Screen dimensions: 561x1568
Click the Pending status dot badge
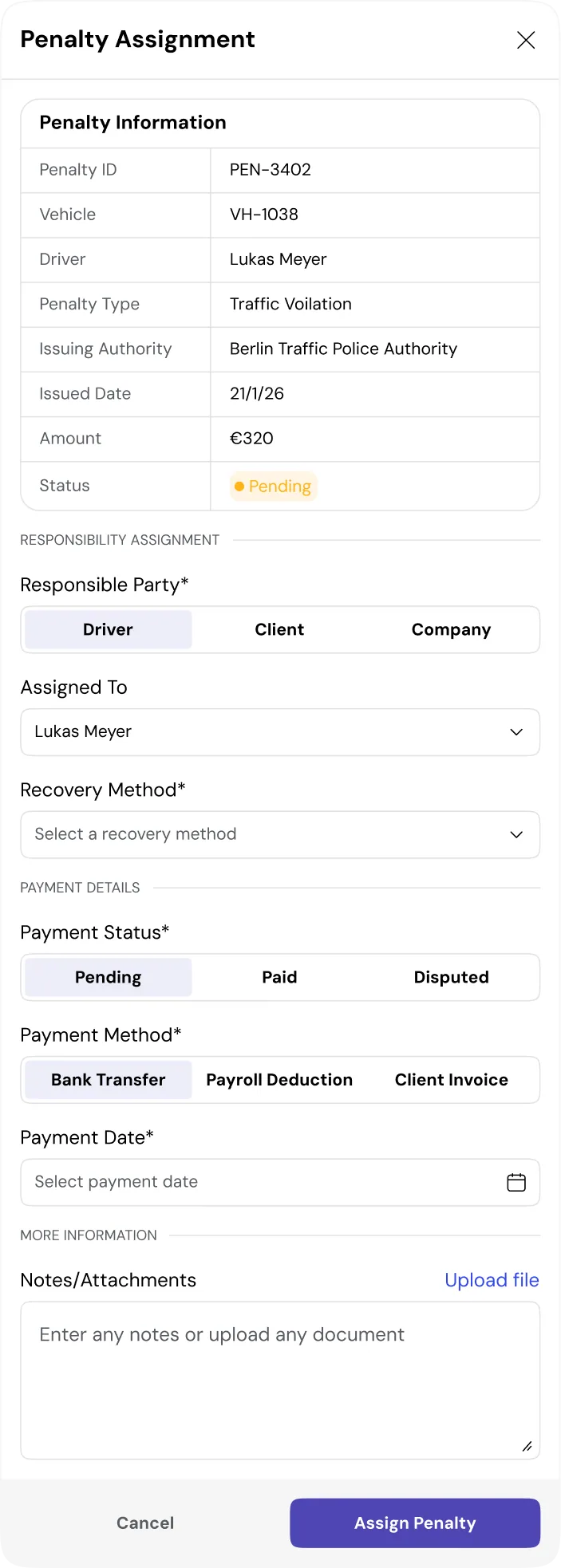[273, 486]
